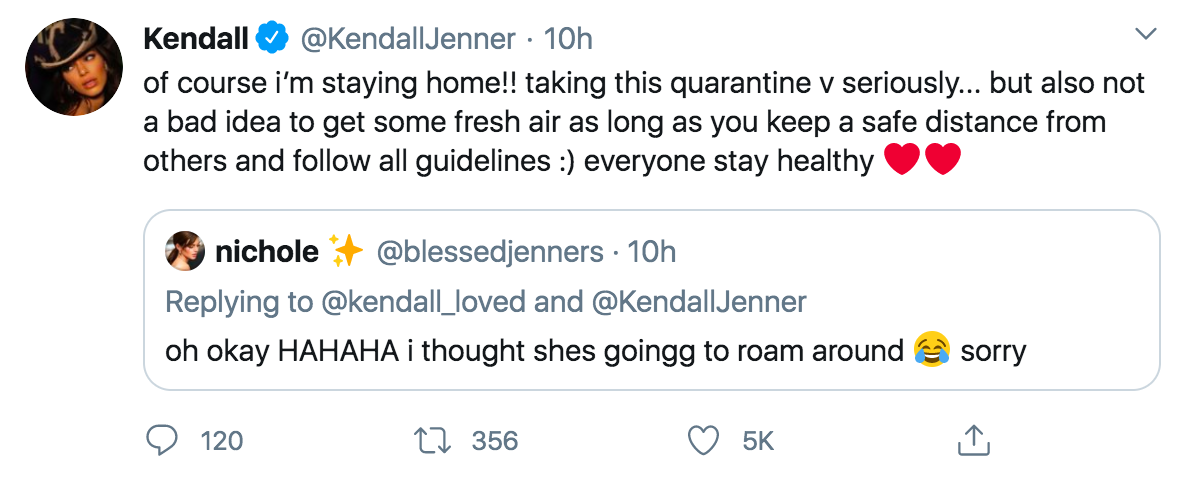Click the 10h timestamp on Kendall's tweet

tap(569, 39)
